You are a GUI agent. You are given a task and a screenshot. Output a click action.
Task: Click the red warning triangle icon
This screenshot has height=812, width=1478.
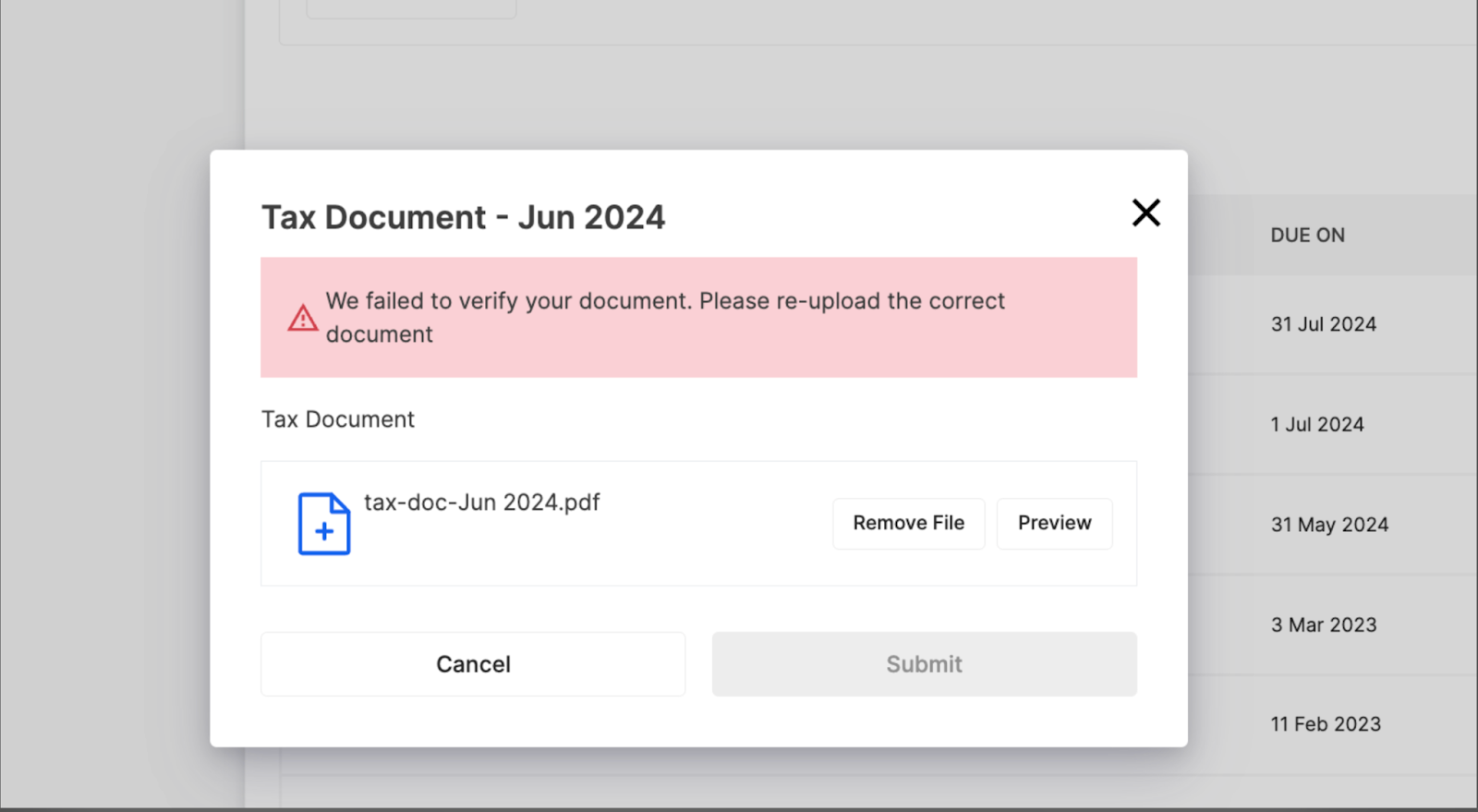click(x=302, y=319)
